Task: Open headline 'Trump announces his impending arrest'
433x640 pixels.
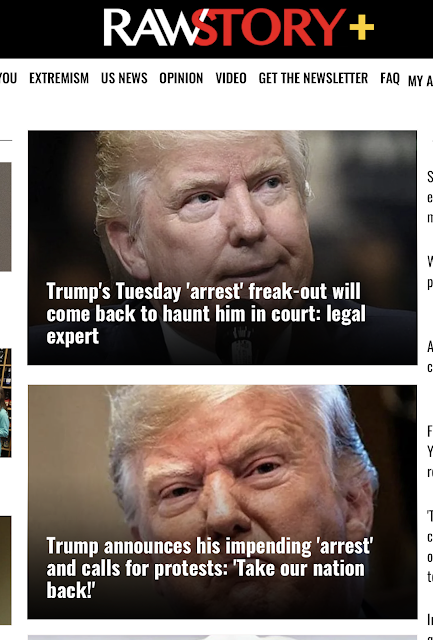Action: [209, 568]
